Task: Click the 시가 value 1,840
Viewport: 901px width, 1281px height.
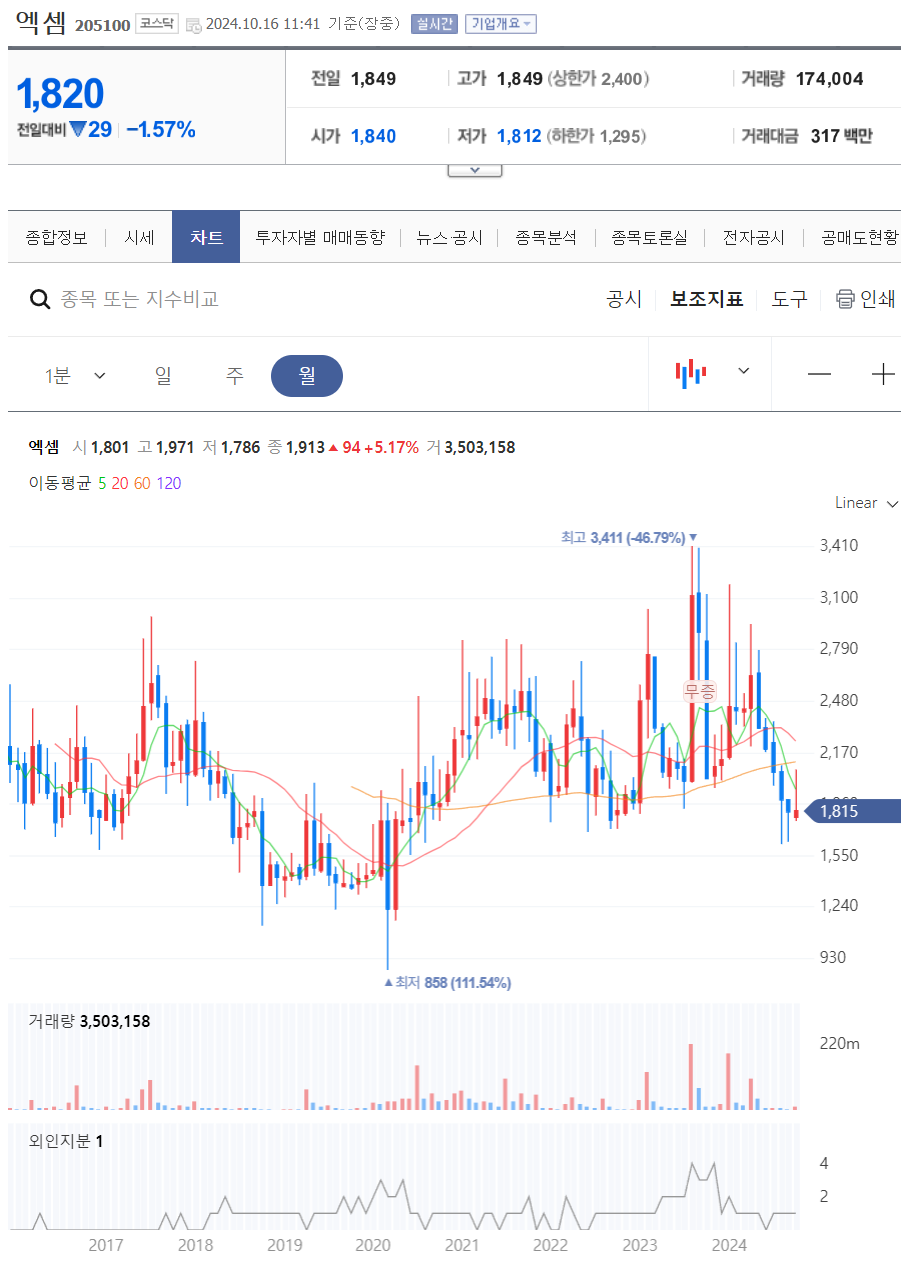Action: pos(374,136)
